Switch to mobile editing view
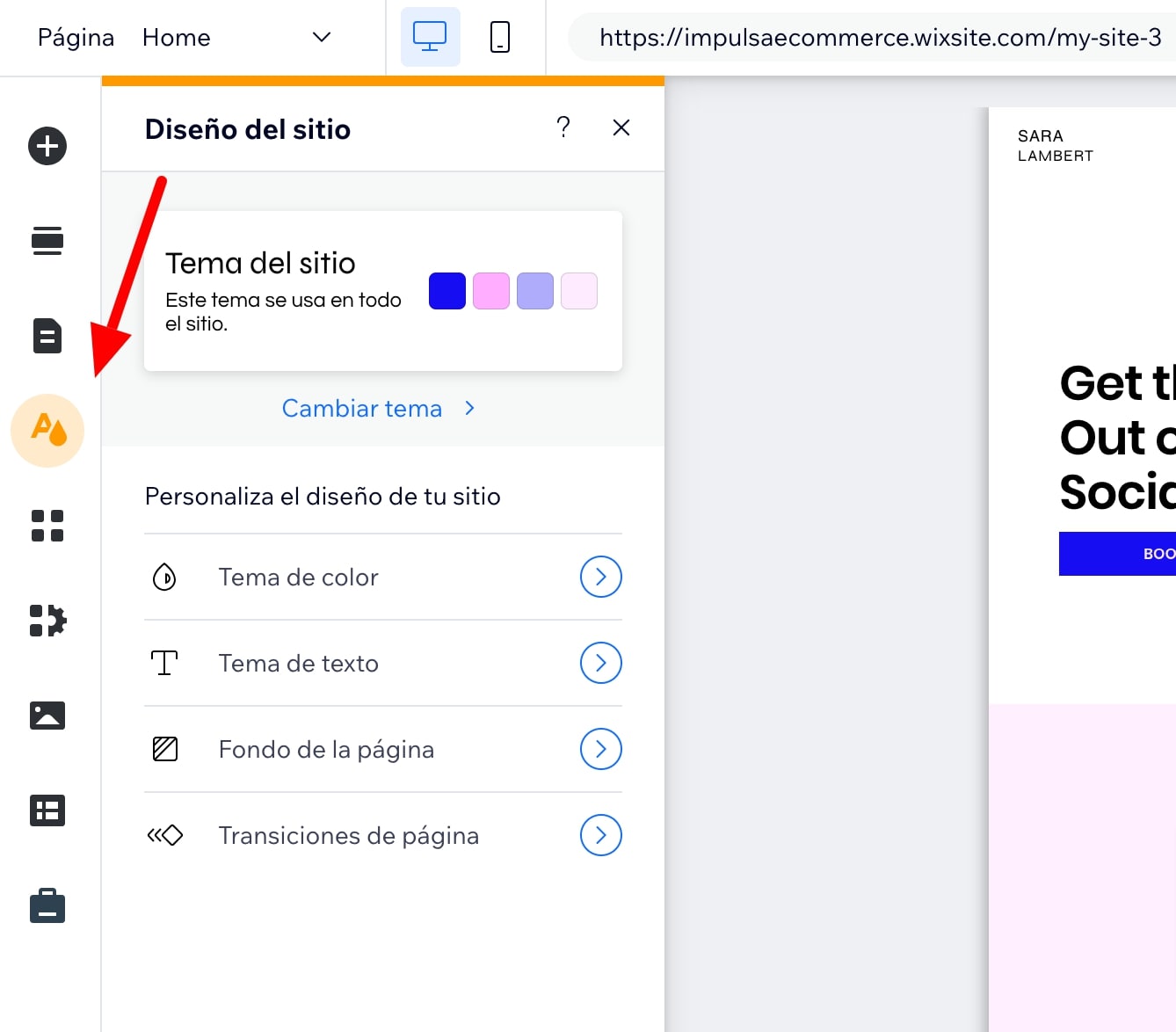This screenshot has height=1032, width=1176. pos(500,37)
